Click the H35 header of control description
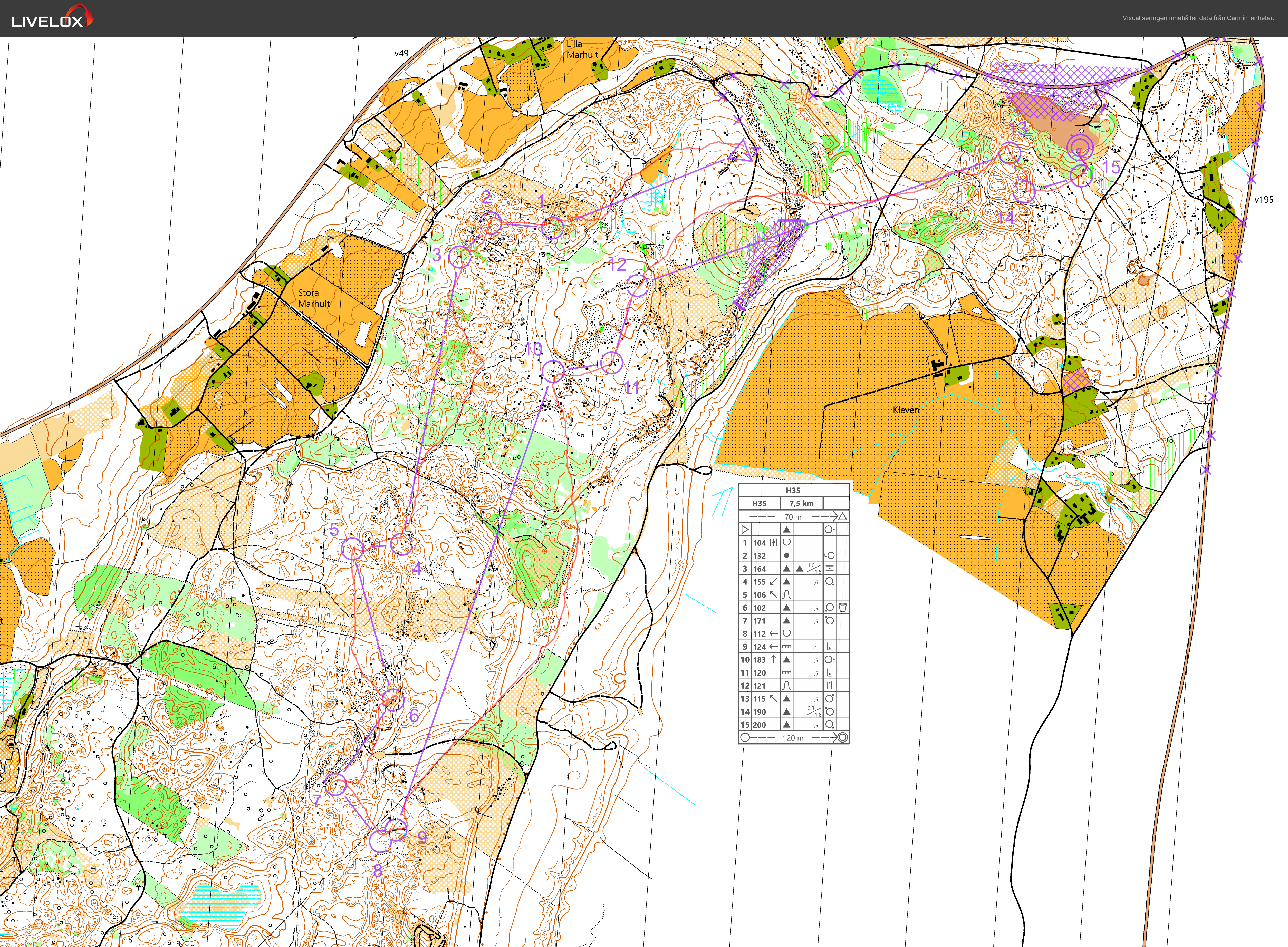Image resolution: width=1288 pixels, height=947 pixels. coord(793,490)
